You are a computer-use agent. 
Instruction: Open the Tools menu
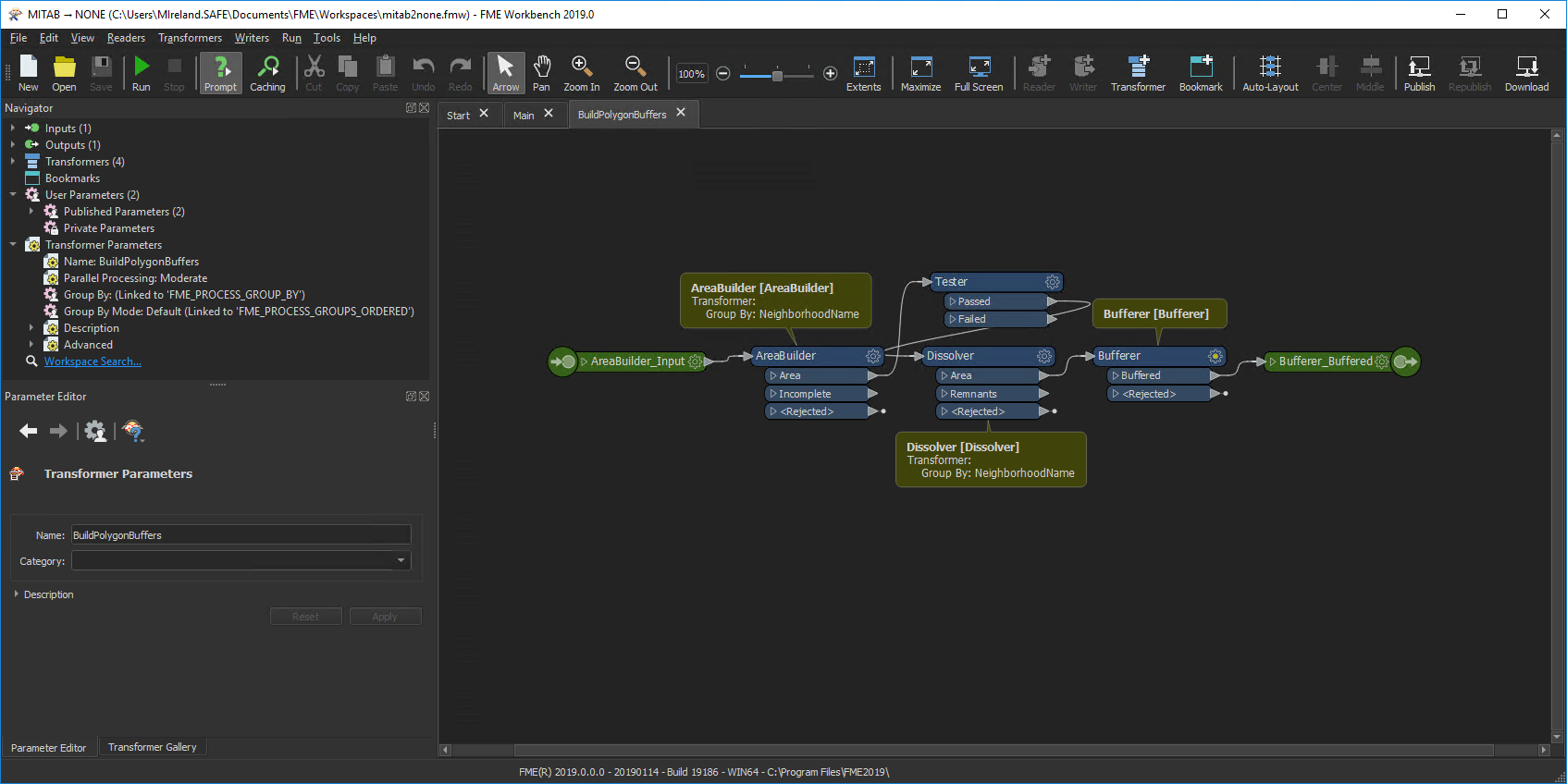point(327,38)
